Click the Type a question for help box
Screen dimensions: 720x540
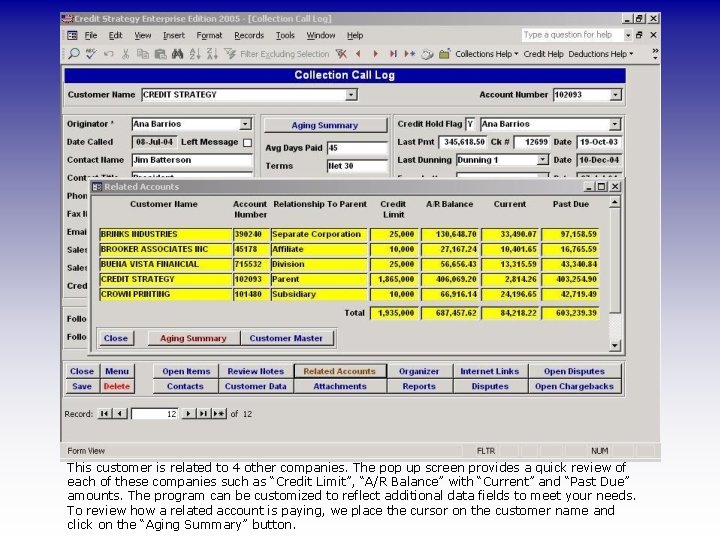pyautogui.click(x=572, y=35)
